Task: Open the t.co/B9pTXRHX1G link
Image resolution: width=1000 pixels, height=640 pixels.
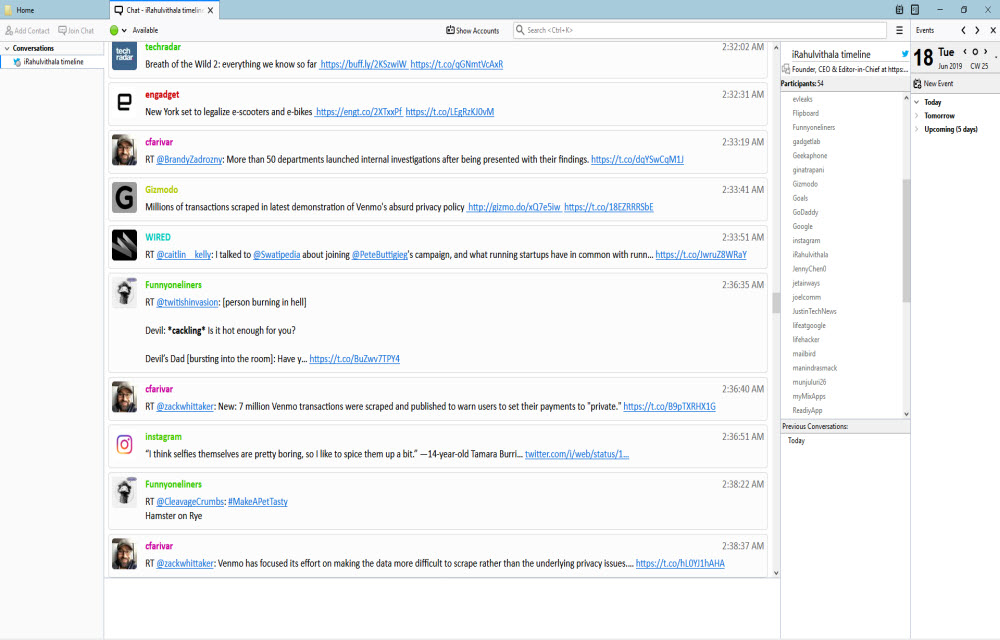Action: [x=670, y=407]
